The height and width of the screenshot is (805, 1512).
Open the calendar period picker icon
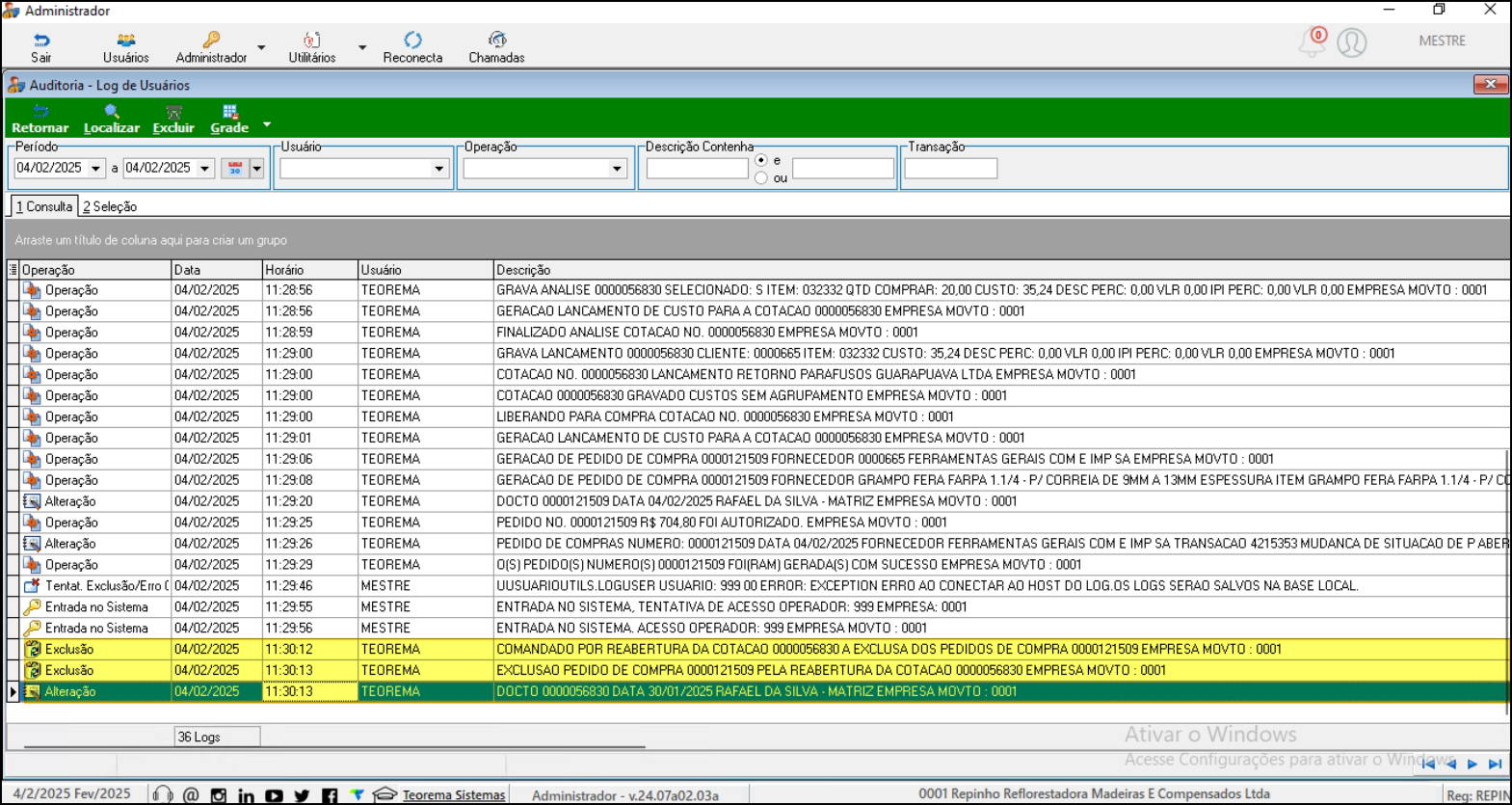(x=235, y=168)
